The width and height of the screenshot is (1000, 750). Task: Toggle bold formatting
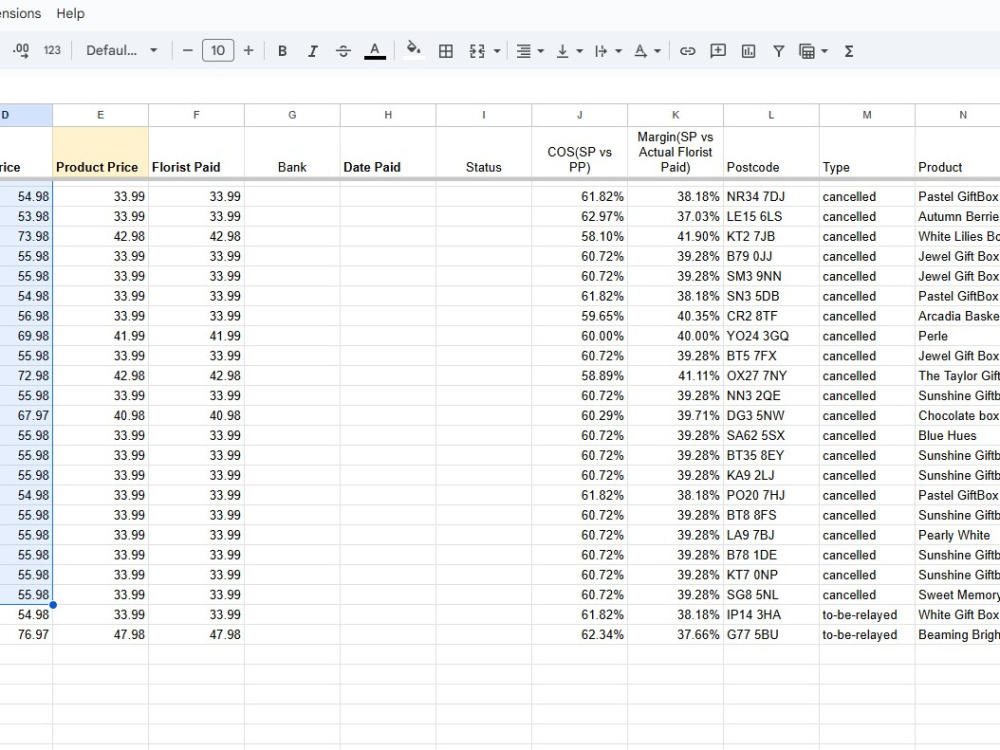click(x=283, y=51)
